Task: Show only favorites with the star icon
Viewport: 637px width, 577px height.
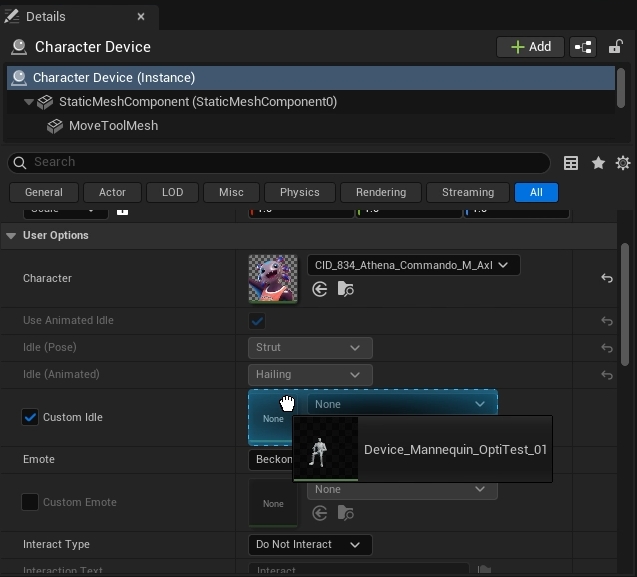Action: click(598, 163)
